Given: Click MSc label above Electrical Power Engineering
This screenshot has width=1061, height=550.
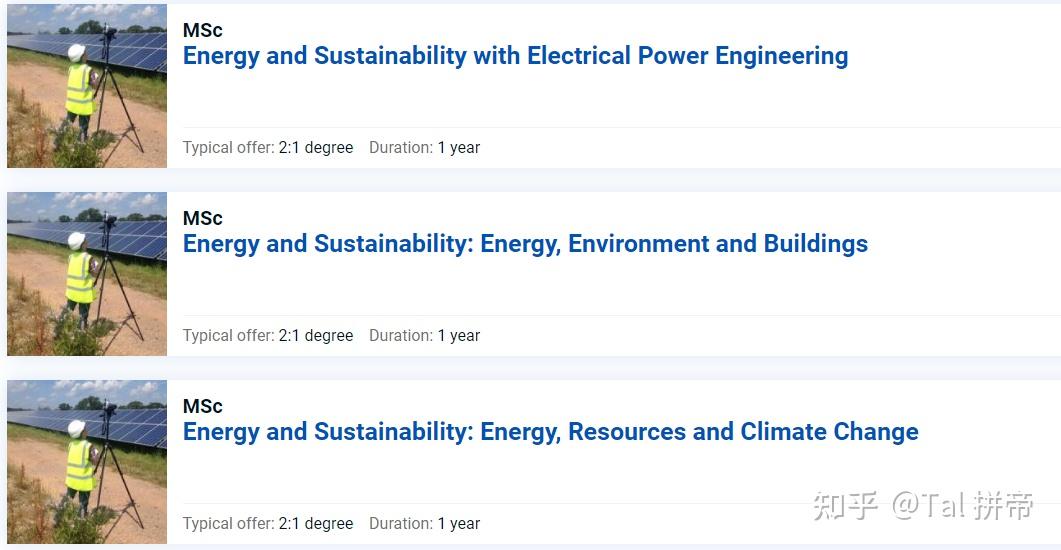Looking at the screenshot, I should tap(203, 30).
